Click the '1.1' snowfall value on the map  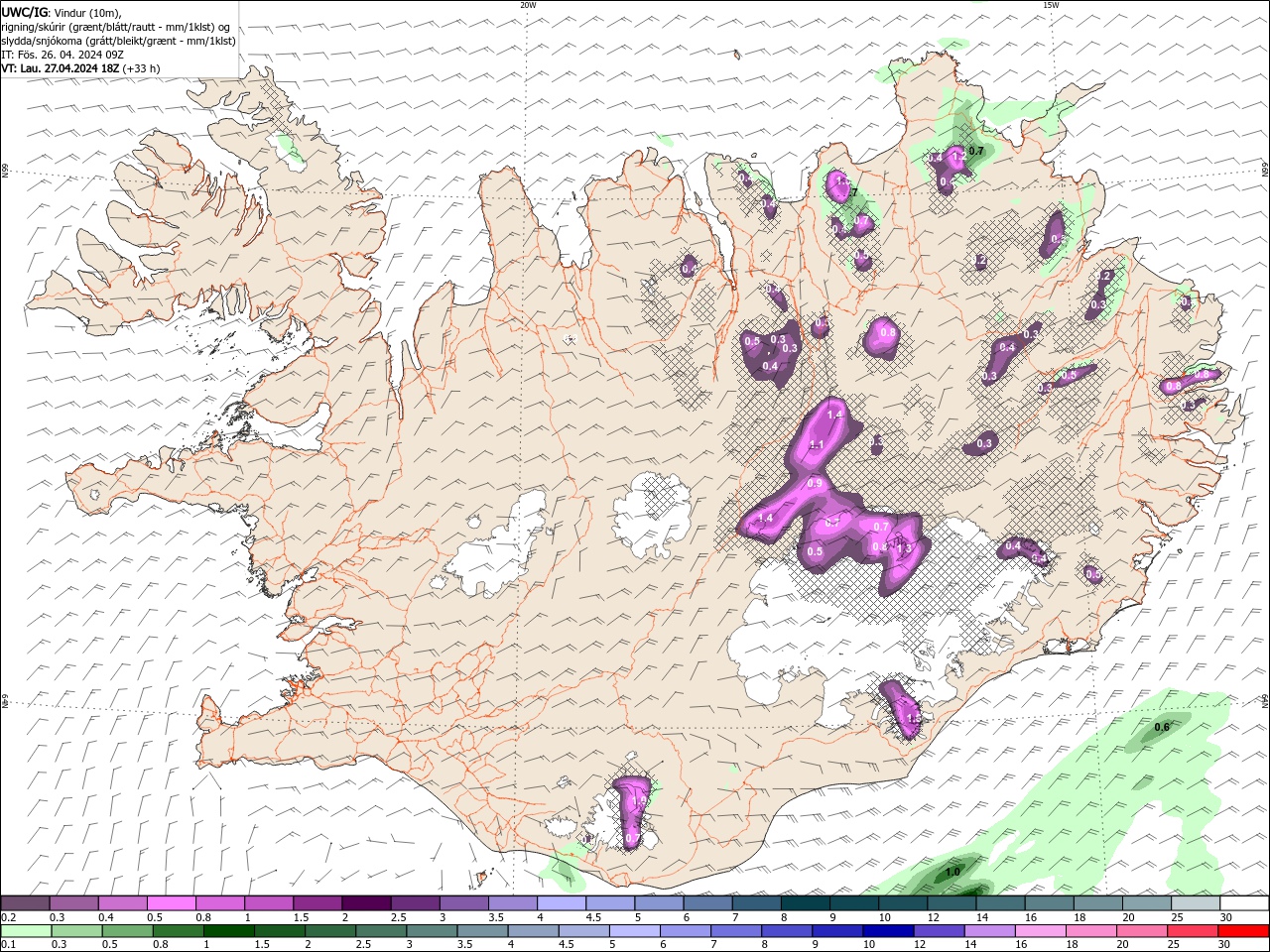pos(817,444)
